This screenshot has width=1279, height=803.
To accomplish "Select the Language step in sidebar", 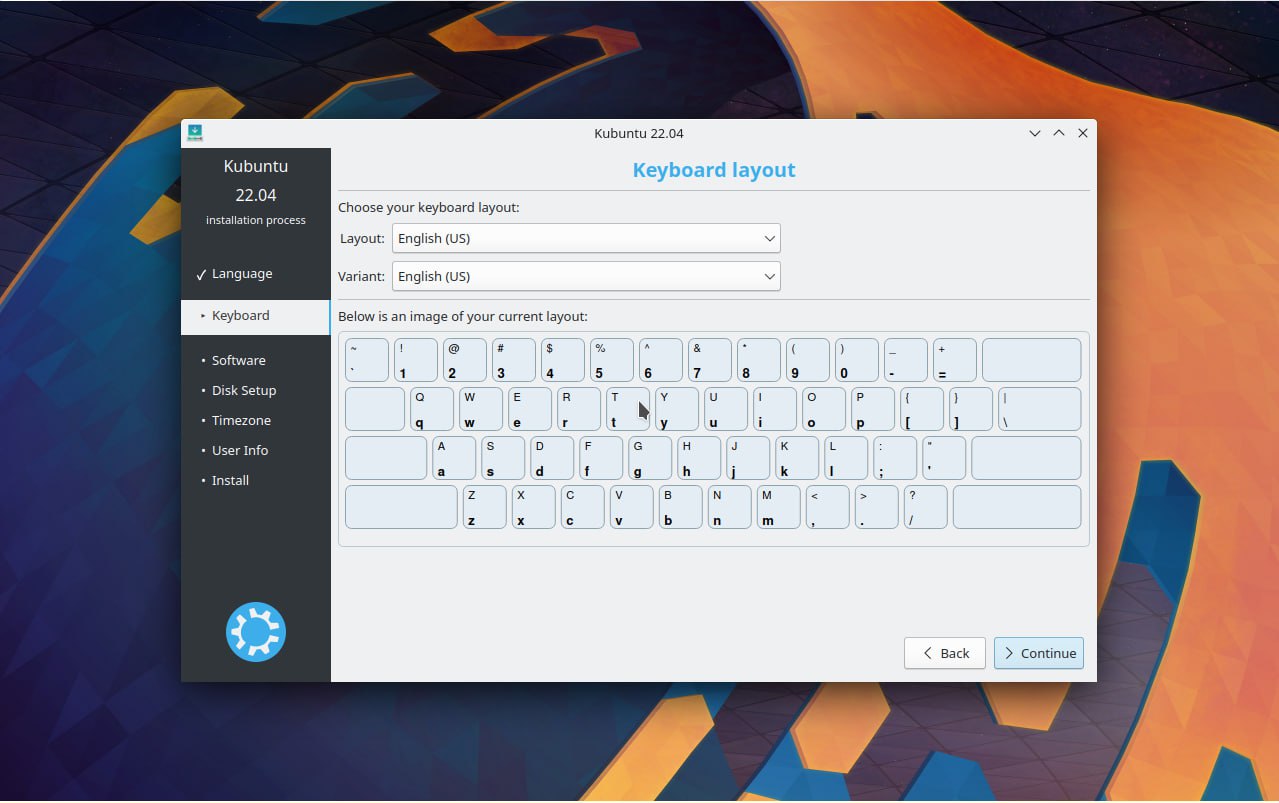I will [242, 273].
